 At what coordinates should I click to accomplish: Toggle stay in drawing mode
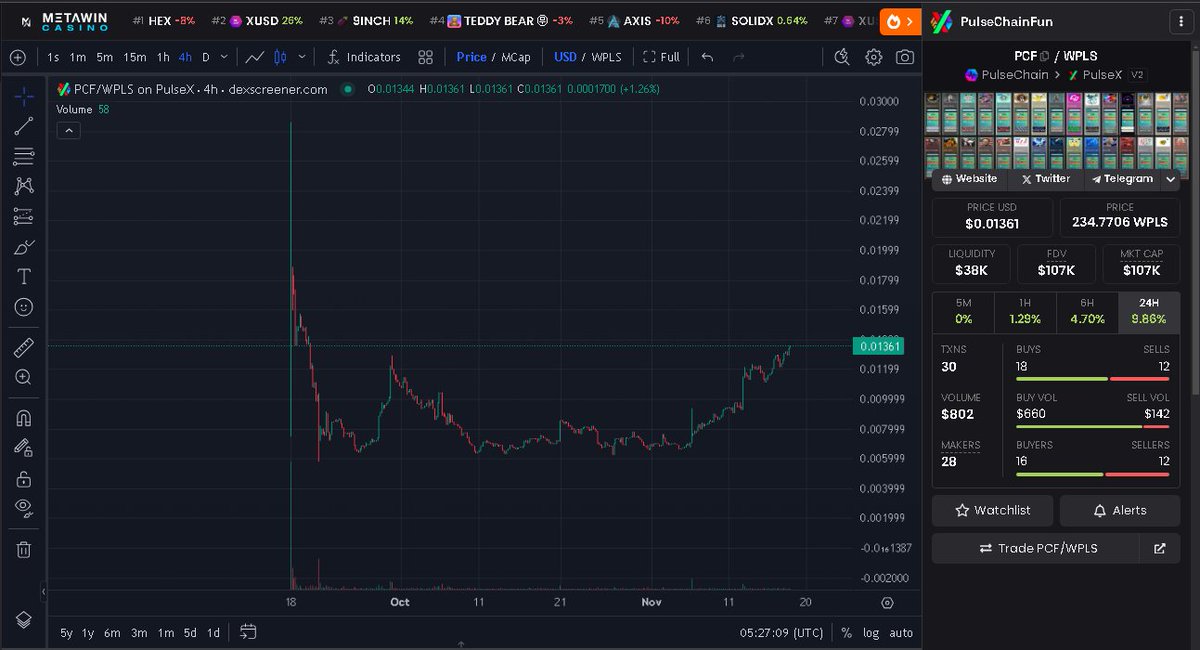24,448
